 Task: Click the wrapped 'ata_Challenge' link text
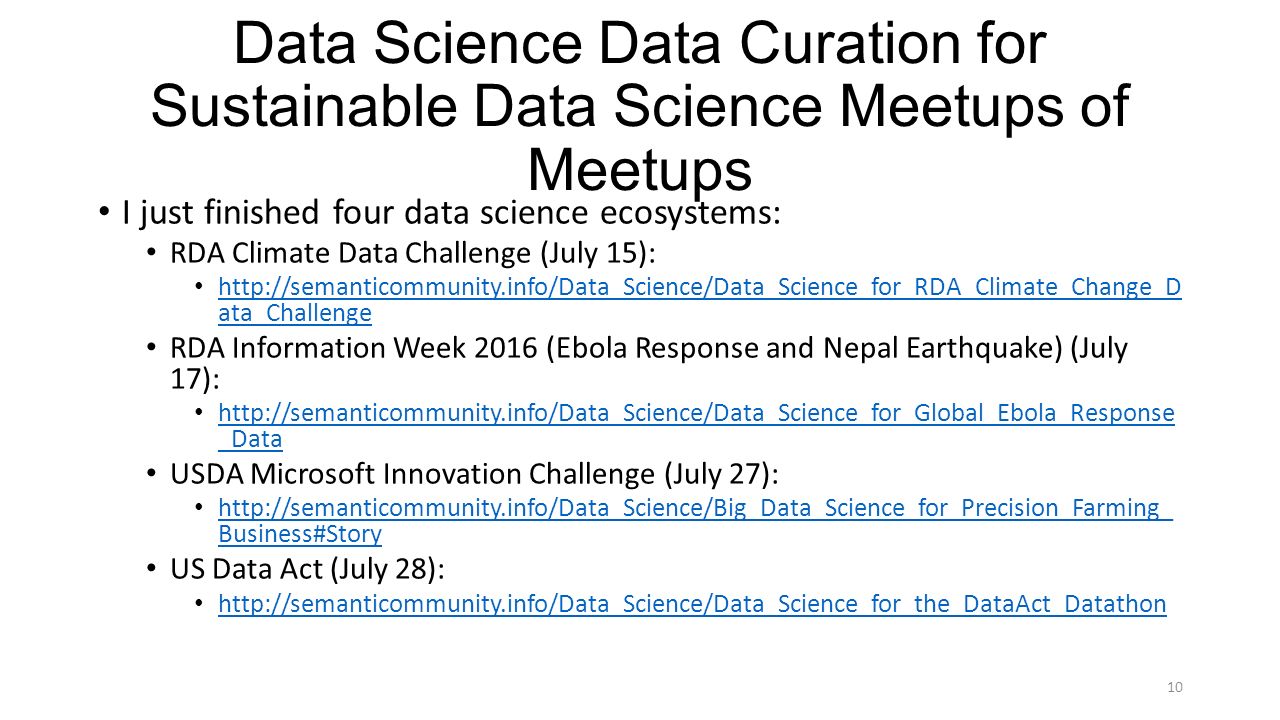(295, 313)
